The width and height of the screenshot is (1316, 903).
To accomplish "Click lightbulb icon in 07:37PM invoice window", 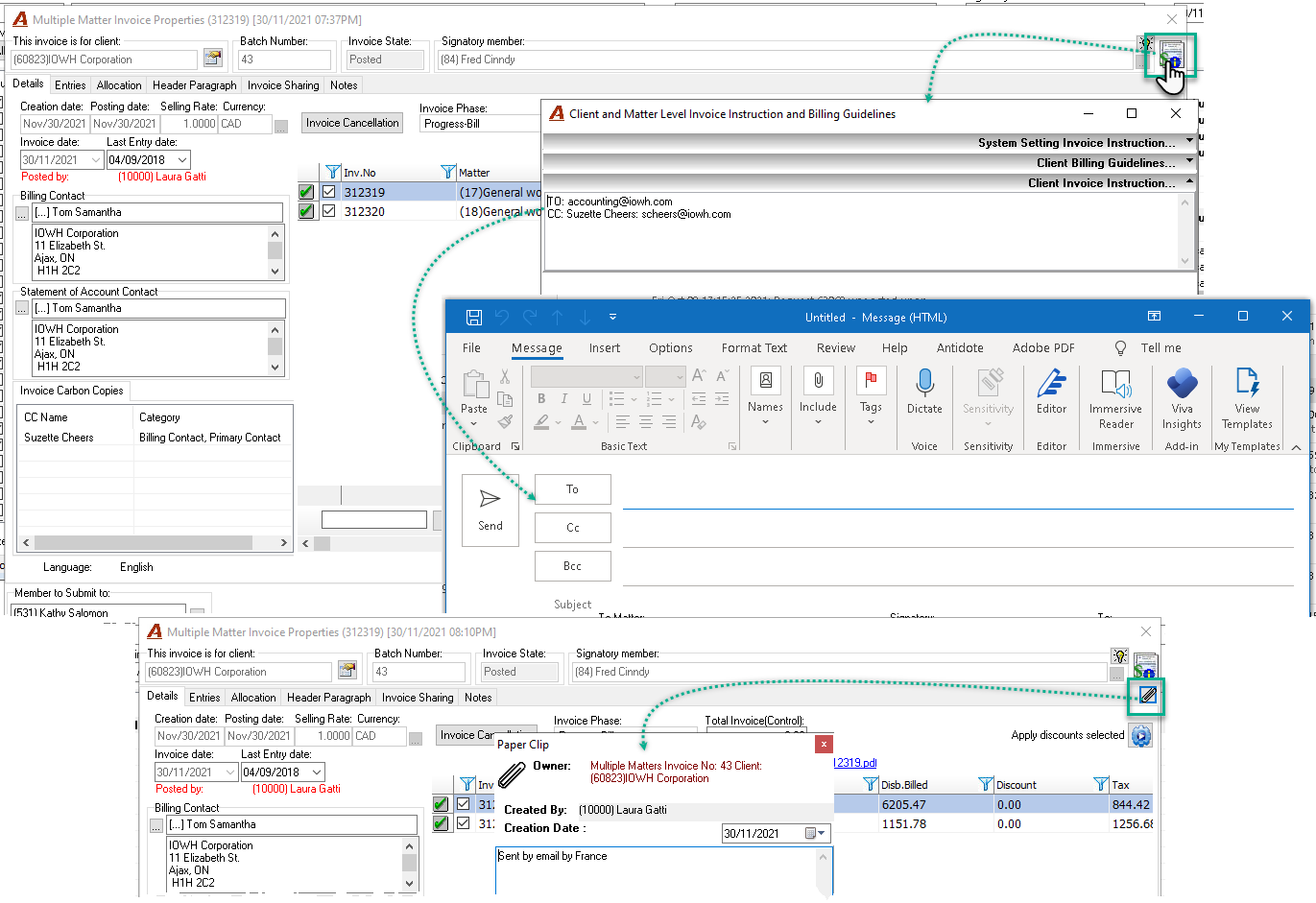I will point(1145,43).
